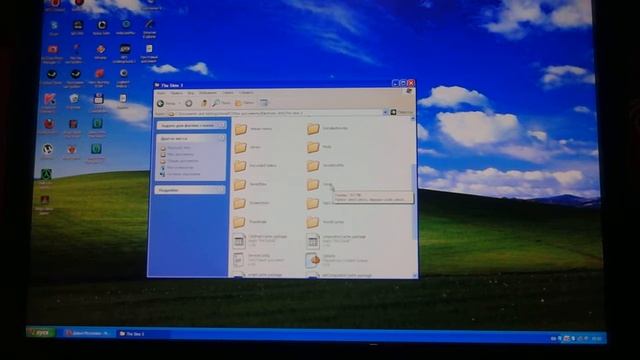Viewport: 640px width, 360px height.
Task: Select the Mods folder
Action: pyautogui.click(x=319, y=147)
